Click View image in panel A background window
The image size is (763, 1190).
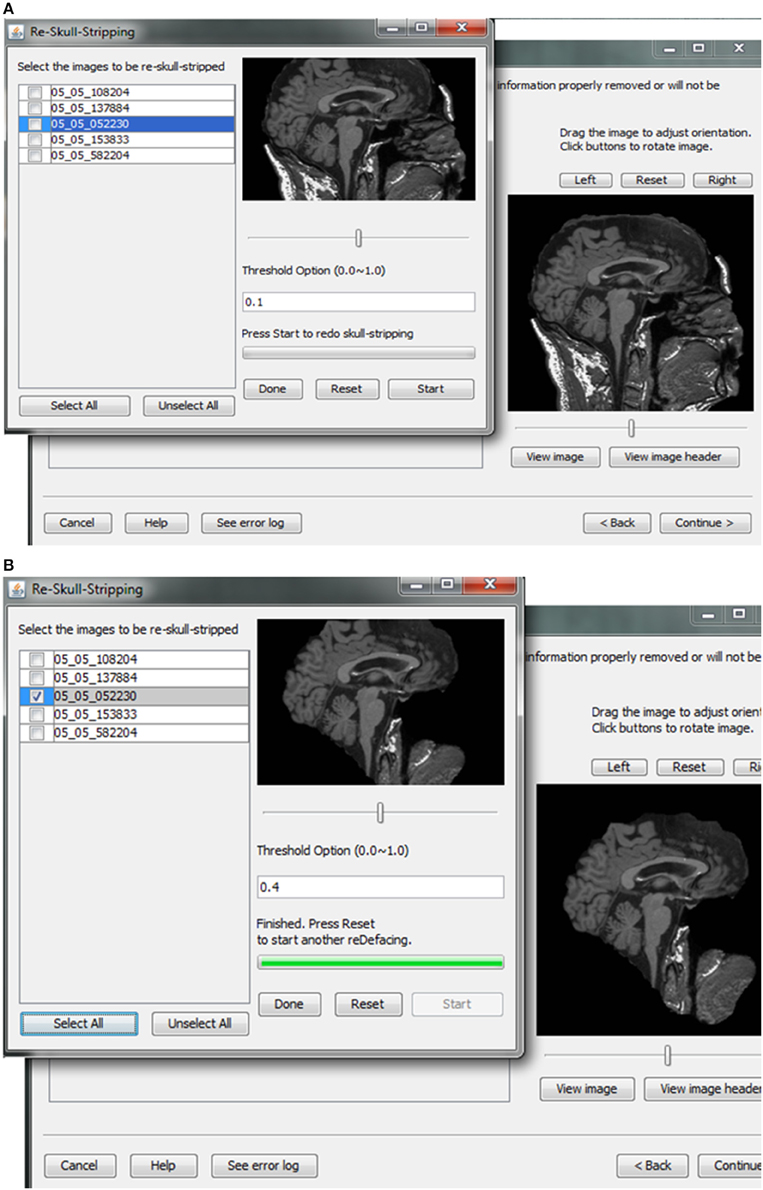(556, 457)
